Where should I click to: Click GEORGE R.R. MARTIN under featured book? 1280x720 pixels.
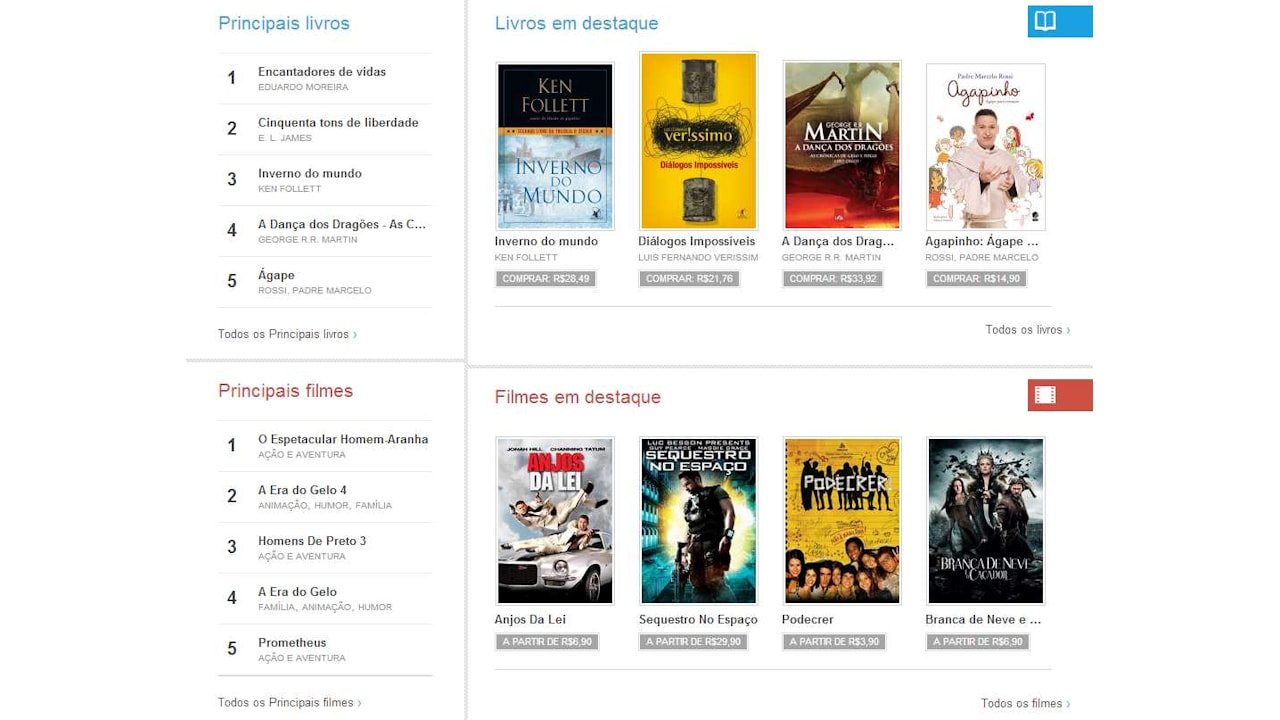[x=831, y=258]
